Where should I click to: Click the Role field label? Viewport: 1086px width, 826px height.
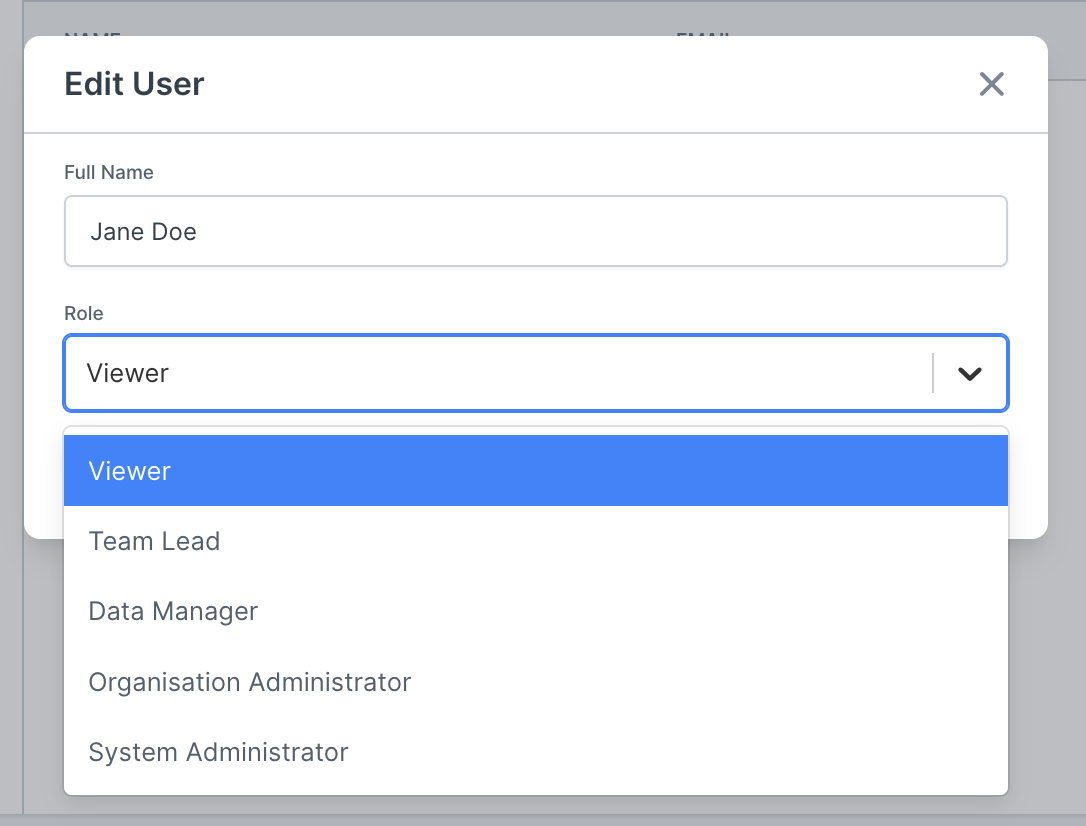84,314
